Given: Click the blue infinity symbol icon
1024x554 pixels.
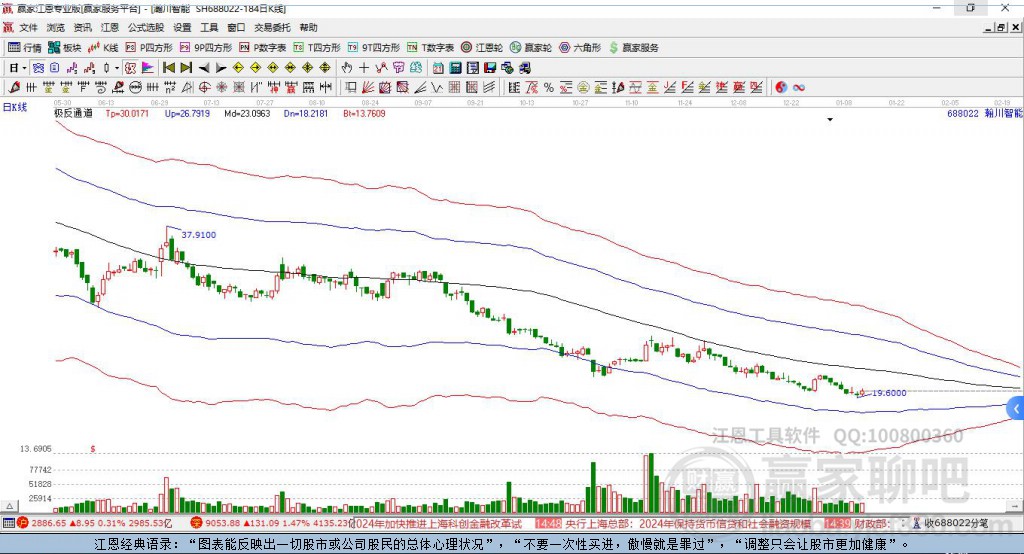Looking at the screenshot, I should pyautogui.click(x=798, y=87).
